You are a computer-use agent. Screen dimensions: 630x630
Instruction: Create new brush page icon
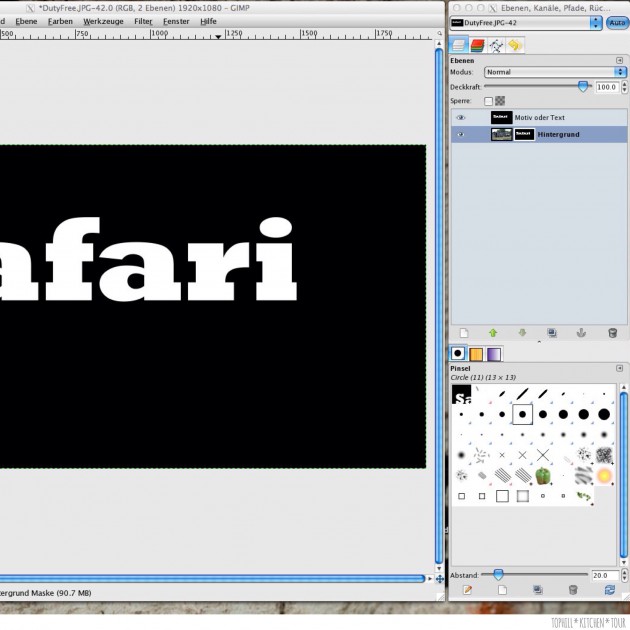[x=502, y=589]
